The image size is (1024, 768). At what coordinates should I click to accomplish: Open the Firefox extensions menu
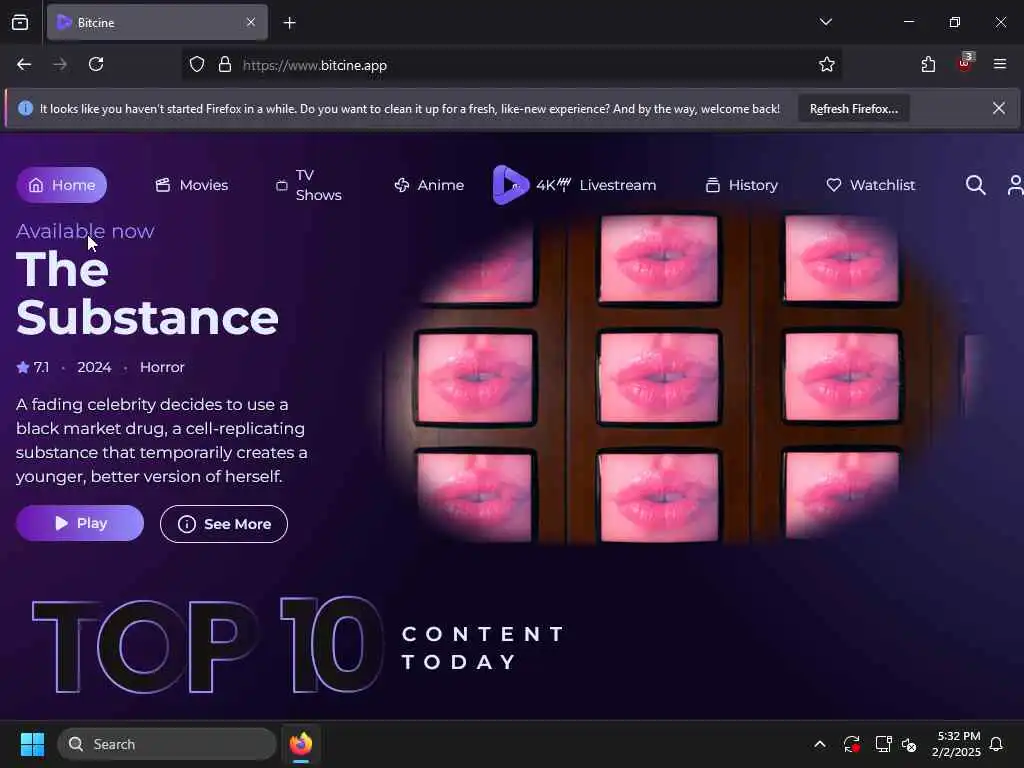point(928,64)
